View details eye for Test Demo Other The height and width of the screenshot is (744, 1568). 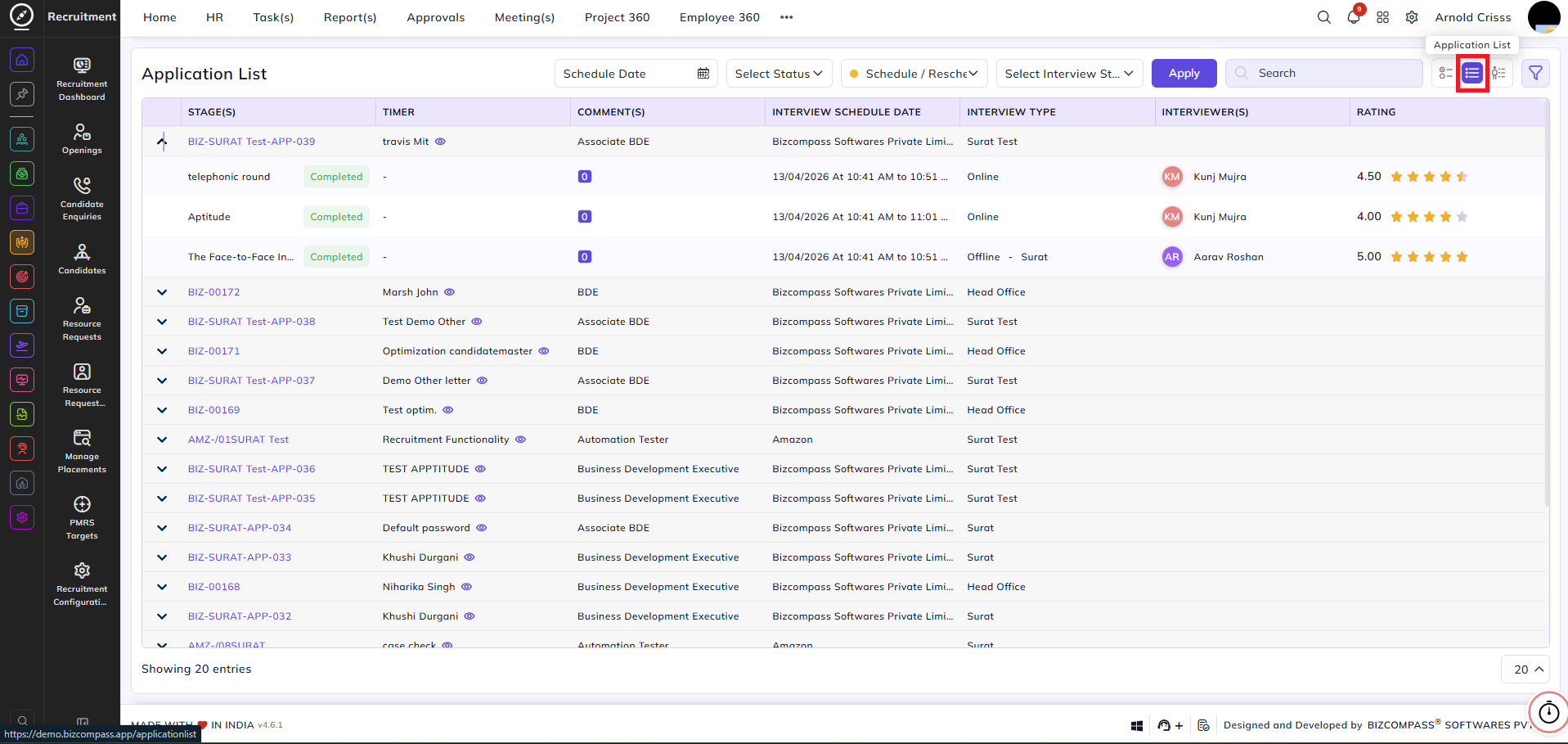coord(477,322)
